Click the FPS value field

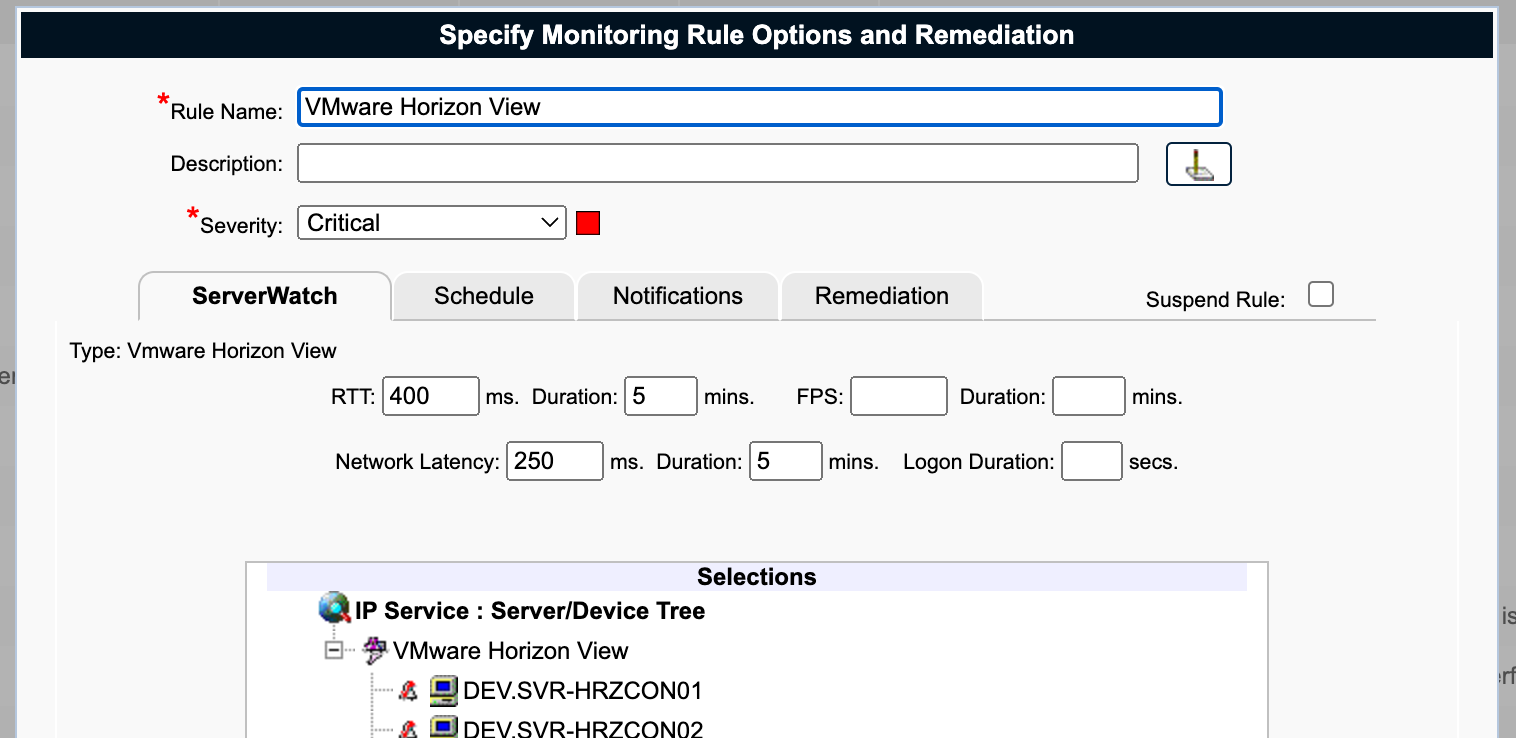click(x=899, y=396)
